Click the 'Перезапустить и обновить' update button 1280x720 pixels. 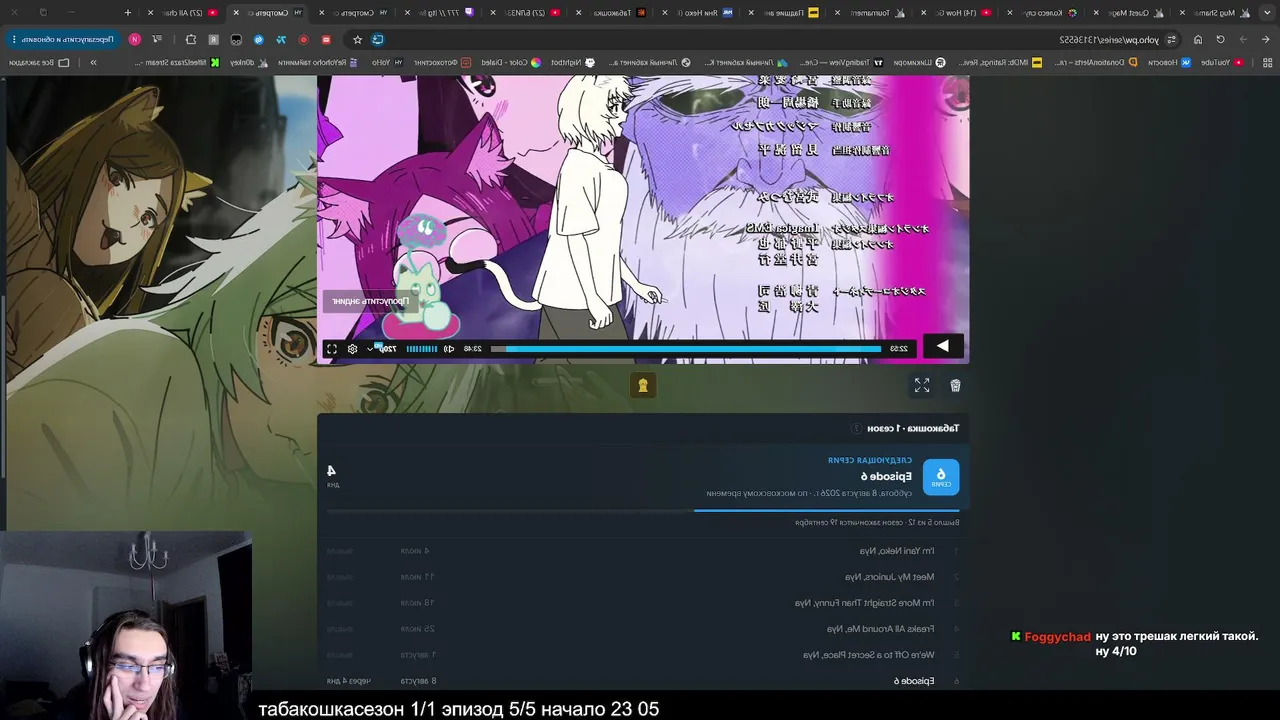click(x=61, y=39)
